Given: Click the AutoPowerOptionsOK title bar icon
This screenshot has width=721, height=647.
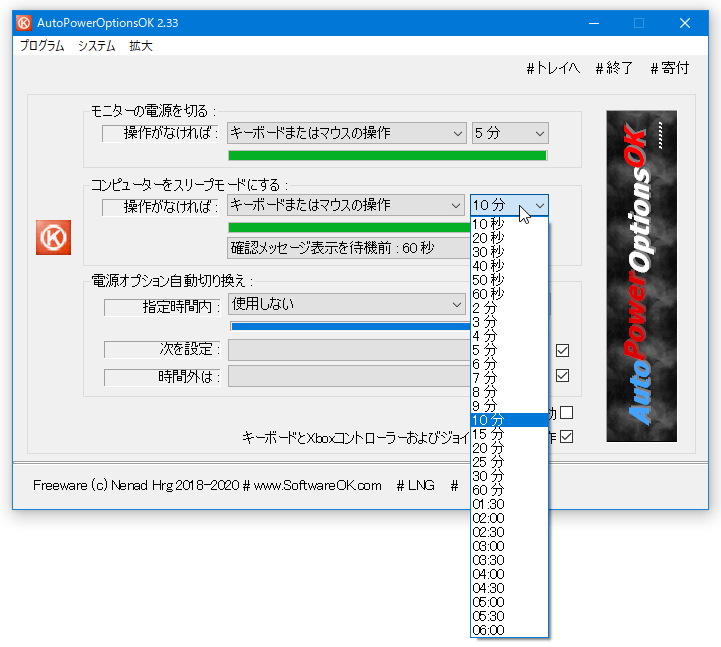Looking at the screenshot, I should pos(24,23).
